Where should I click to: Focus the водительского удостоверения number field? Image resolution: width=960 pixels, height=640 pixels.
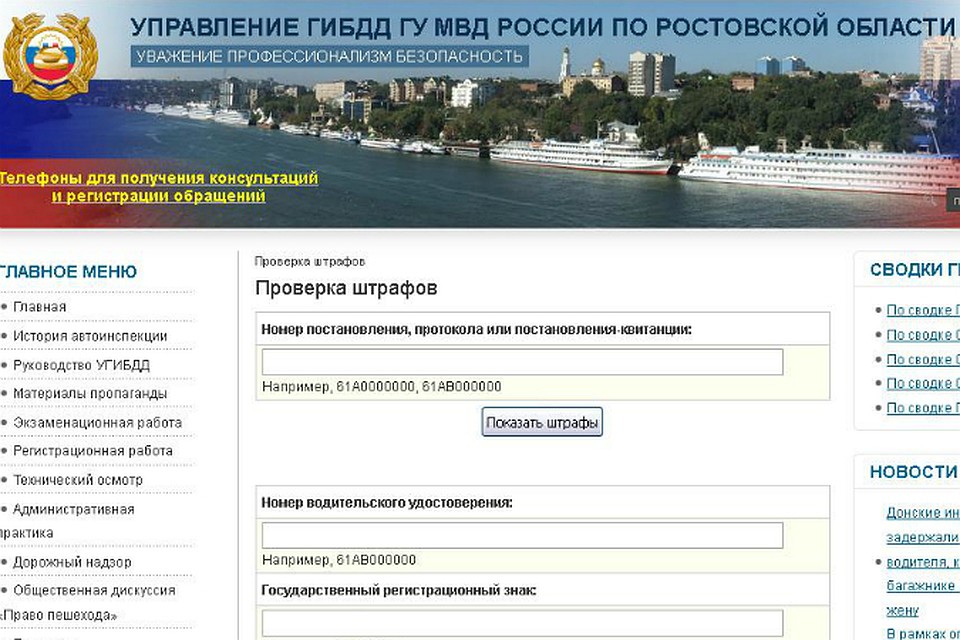click(x=522, y=535)
